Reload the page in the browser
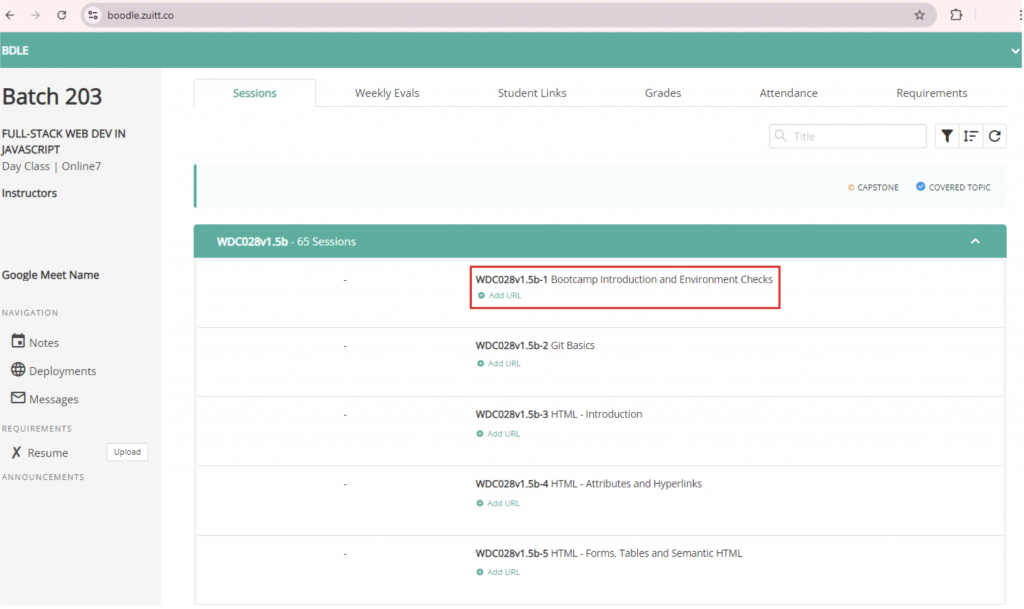Screen dimensions: 1024x609 (x=62, y=15)
